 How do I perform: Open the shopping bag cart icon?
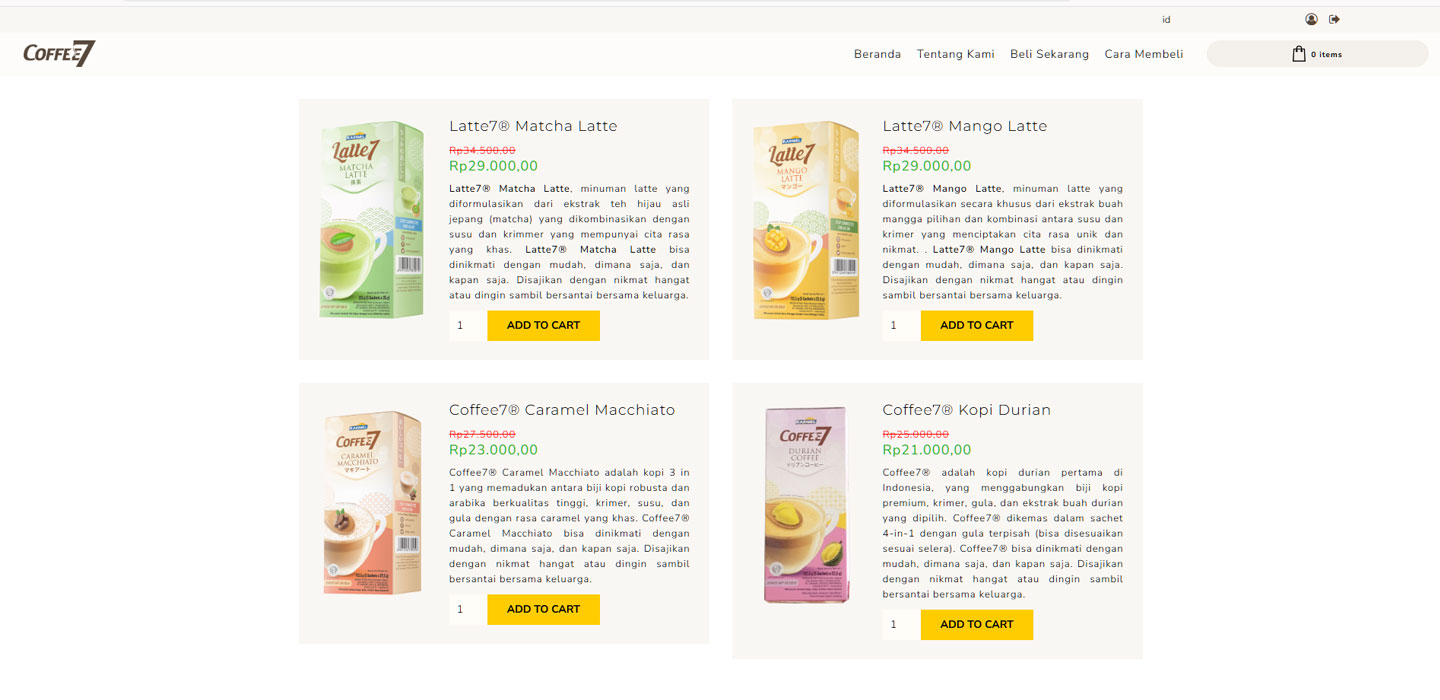[x=1299, y=54]
